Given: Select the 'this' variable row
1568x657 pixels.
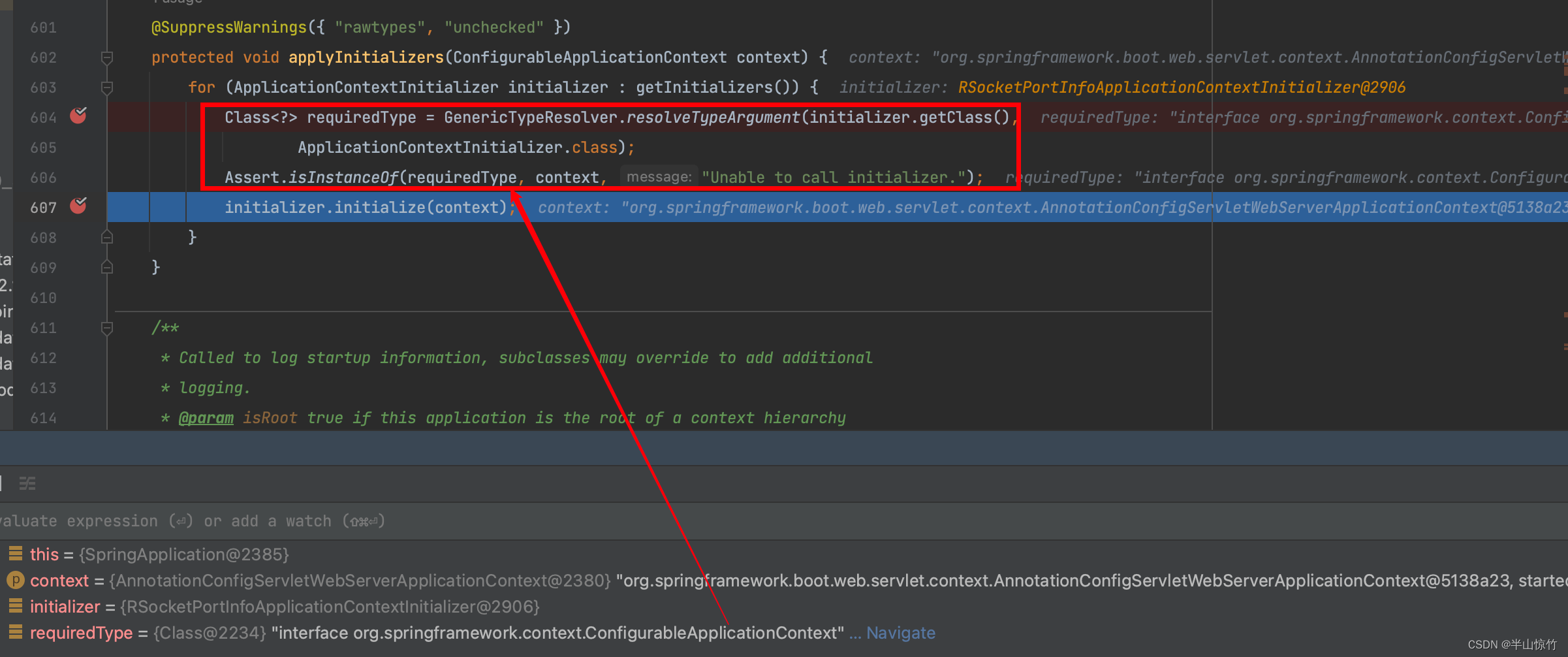Looking at the screenshot, I should 784,554.
